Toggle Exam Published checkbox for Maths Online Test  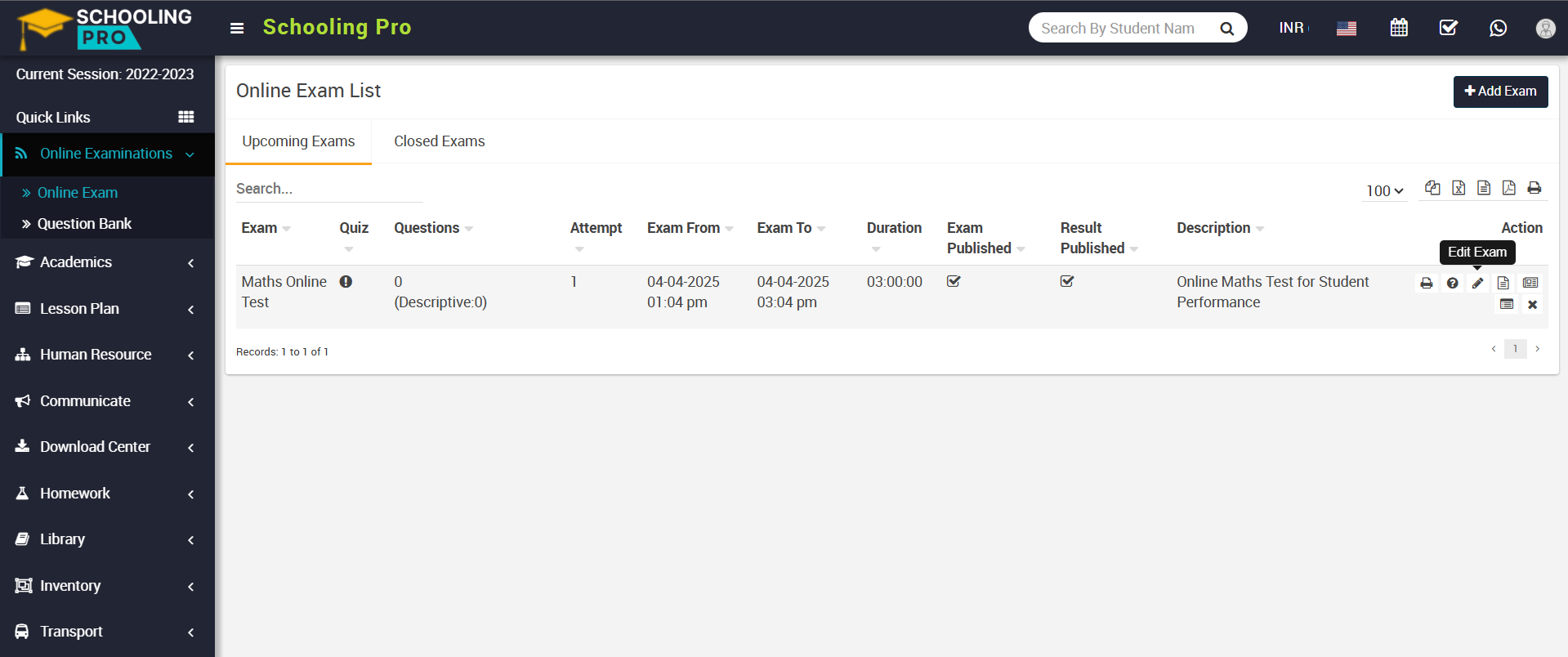(x=954, y=281)
